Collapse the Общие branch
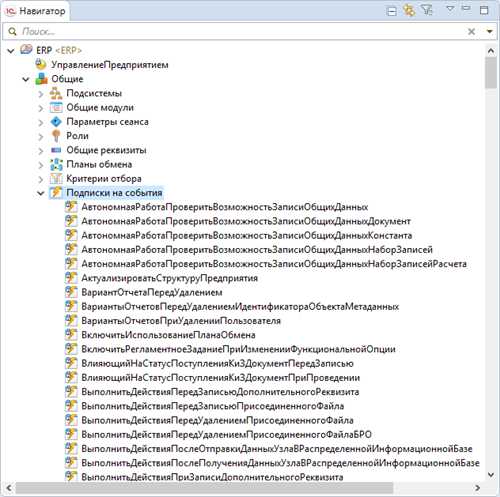The image size is (500, 497). coord(26,79)
